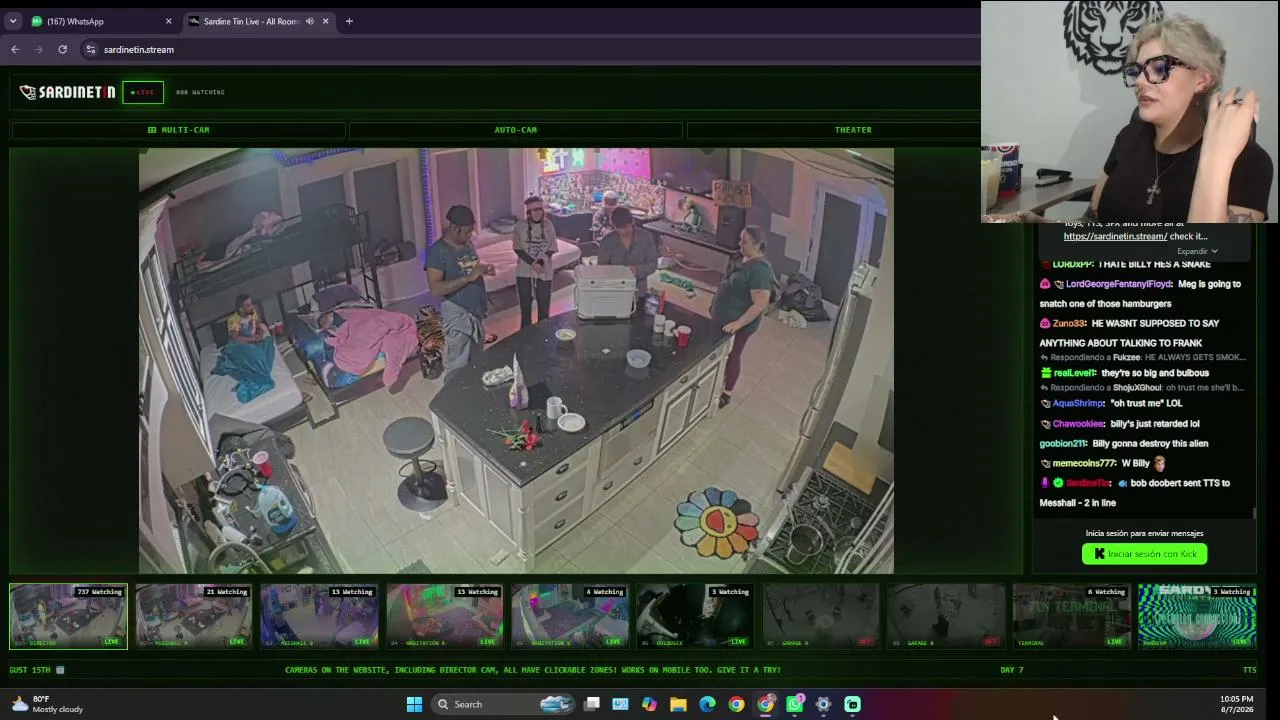Image resolution: width=1280 pixels, height=720 pixels.
Task: Click username realLevel1 in chat
Action: click(1075, 373)
